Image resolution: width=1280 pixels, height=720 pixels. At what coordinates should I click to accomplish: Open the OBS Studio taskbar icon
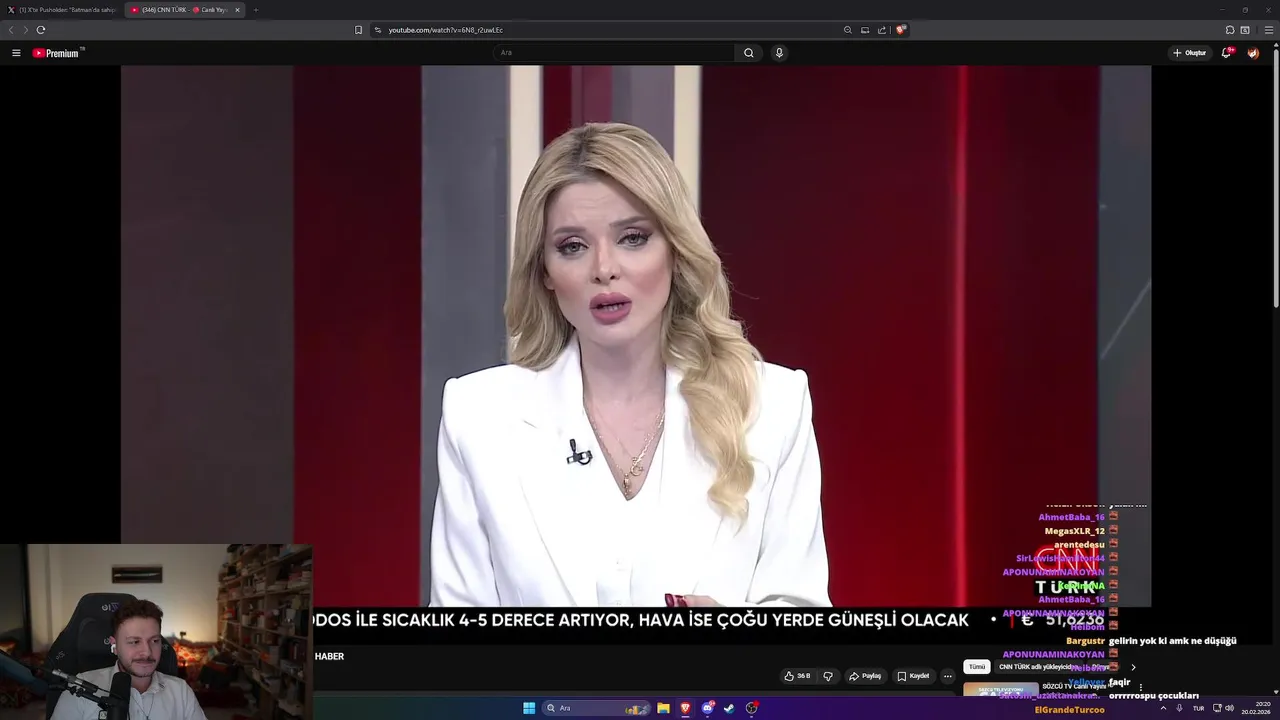coord(752,708)
